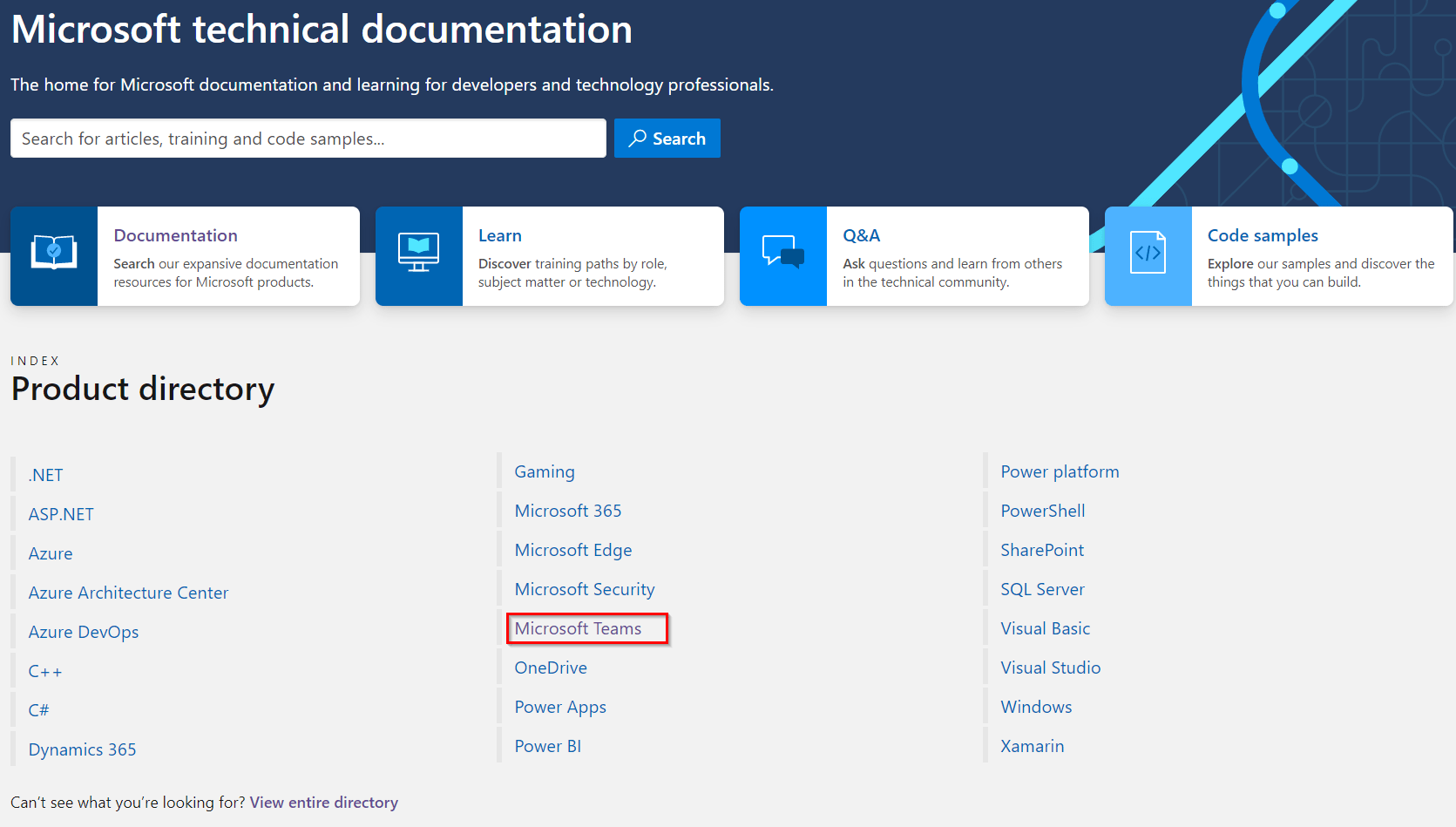Screen dimensions: 1456x827
Task: Open OneDrive documentation
Action: [551, 668]
